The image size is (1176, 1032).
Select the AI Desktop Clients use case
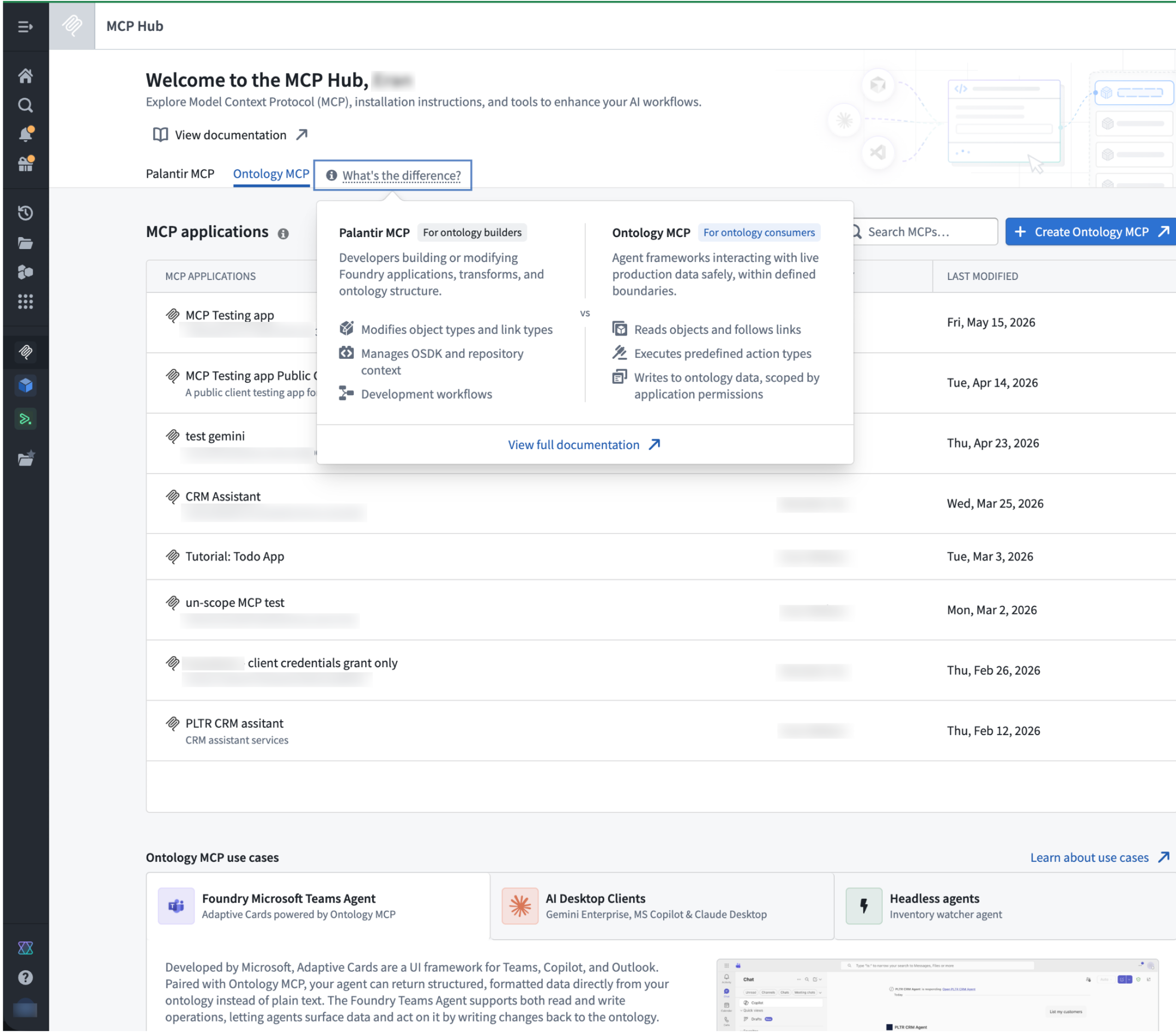(662, 906)
